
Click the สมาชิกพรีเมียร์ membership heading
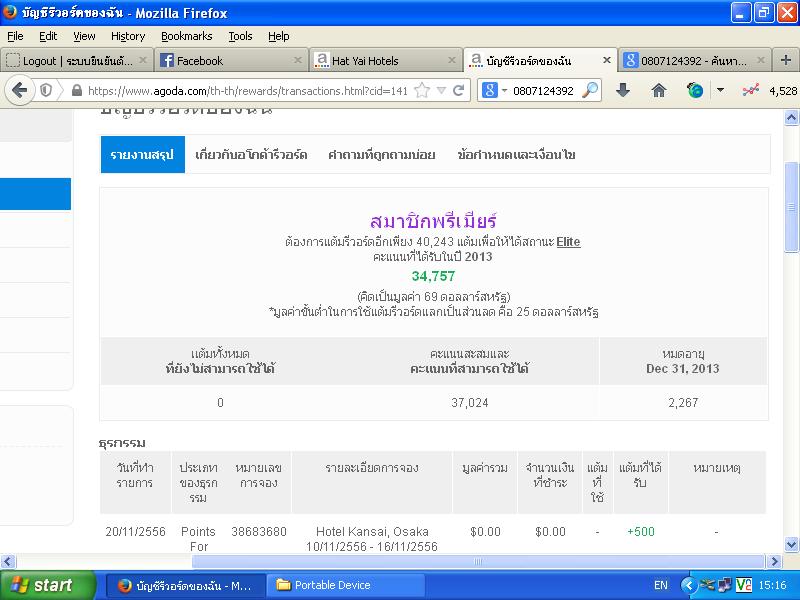coord(433,220)
